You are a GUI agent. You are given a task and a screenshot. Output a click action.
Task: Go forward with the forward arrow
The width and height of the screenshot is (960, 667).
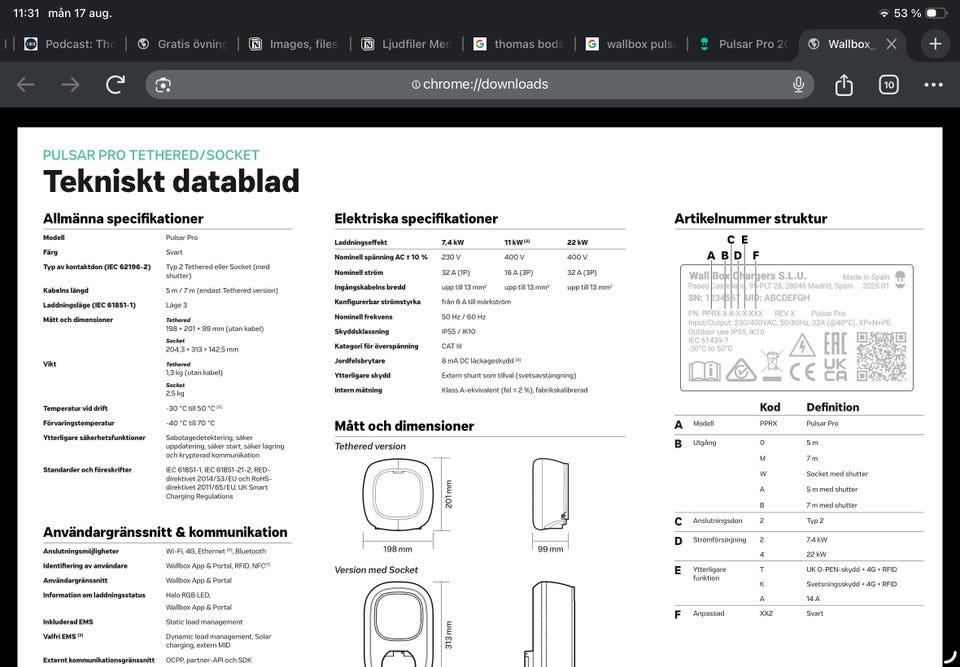[x=70, y=85]
